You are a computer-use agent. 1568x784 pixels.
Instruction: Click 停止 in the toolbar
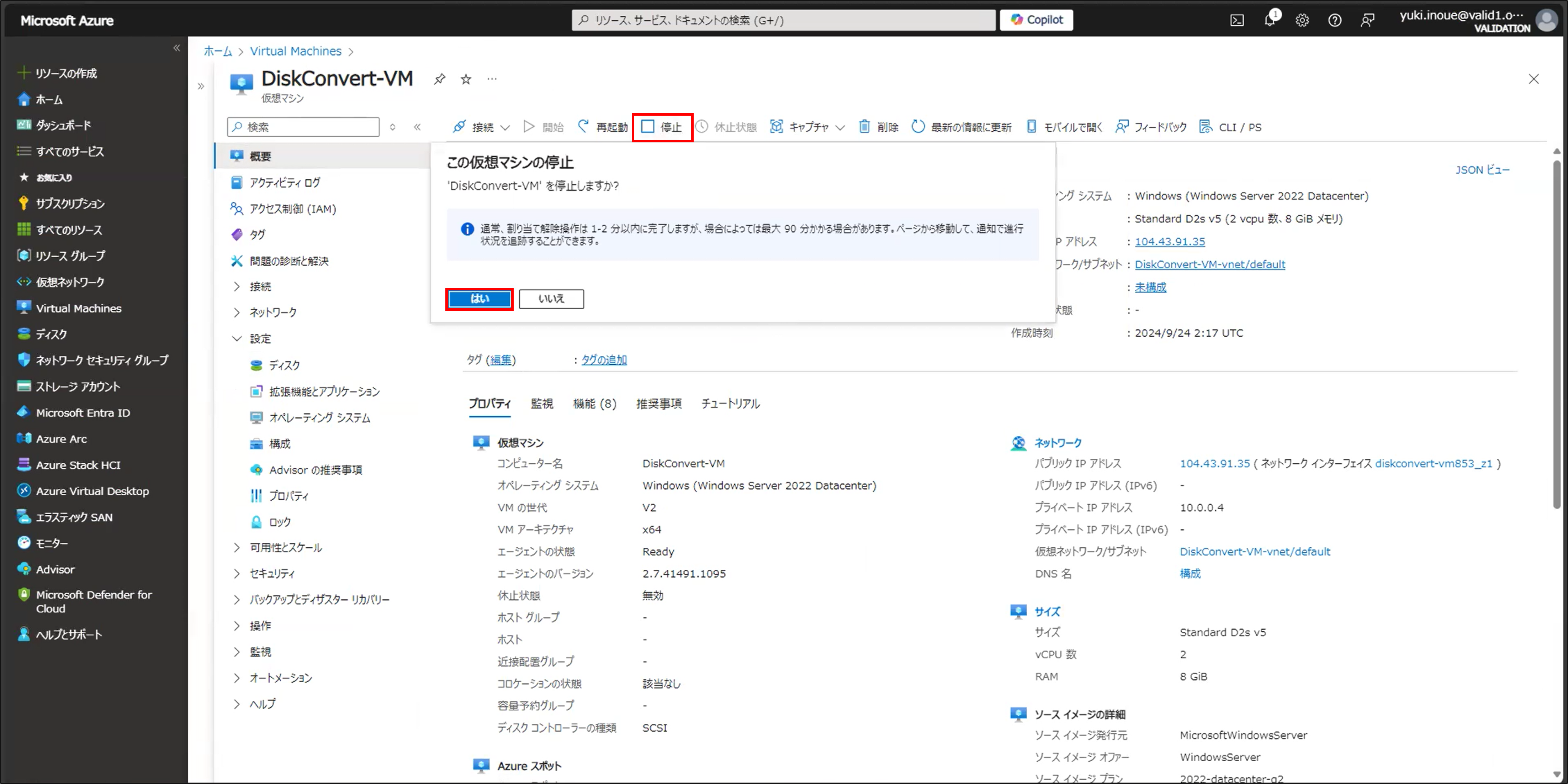coord(662,127)
